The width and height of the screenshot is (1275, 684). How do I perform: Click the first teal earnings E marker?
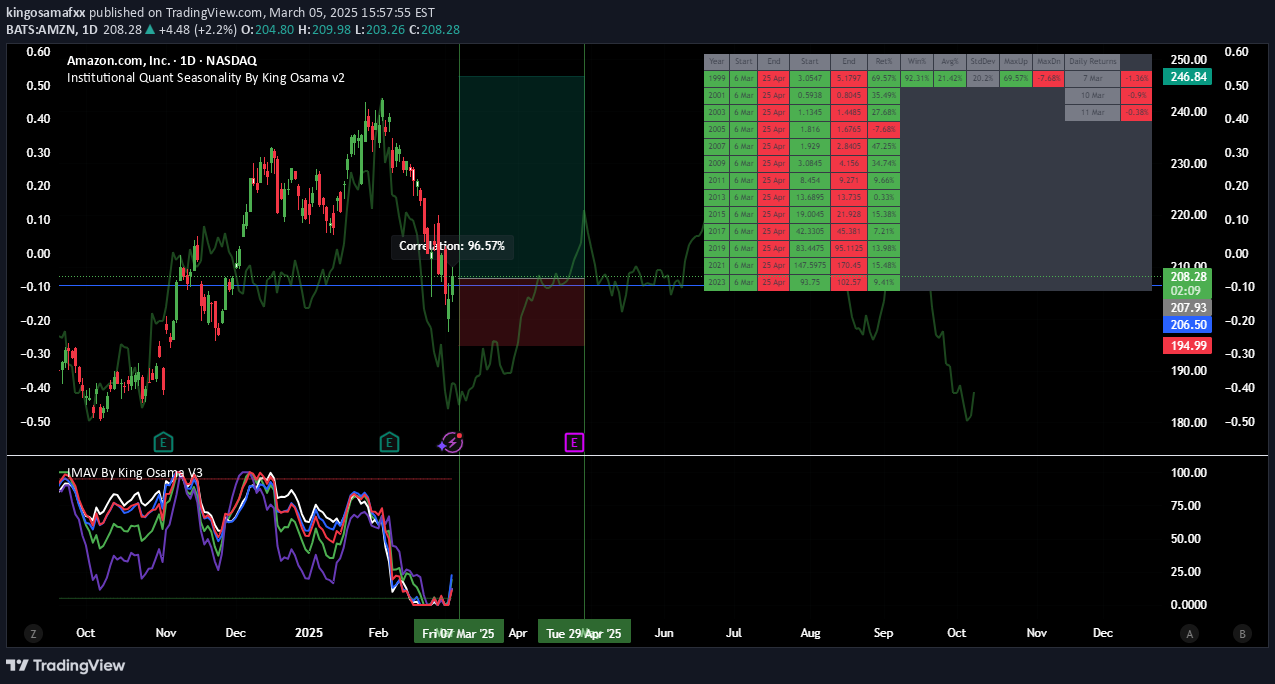pyautogui.click(x=163, y=442)
